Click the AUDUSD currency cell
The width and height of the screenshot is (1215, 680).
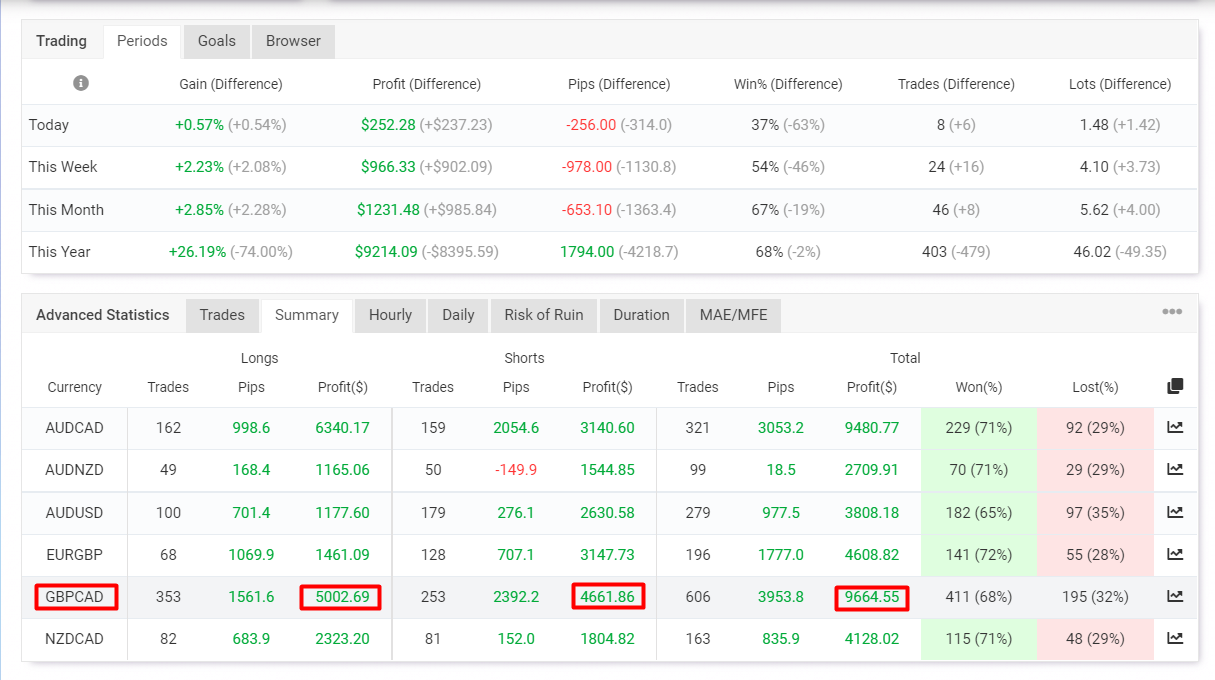(75, 513)
